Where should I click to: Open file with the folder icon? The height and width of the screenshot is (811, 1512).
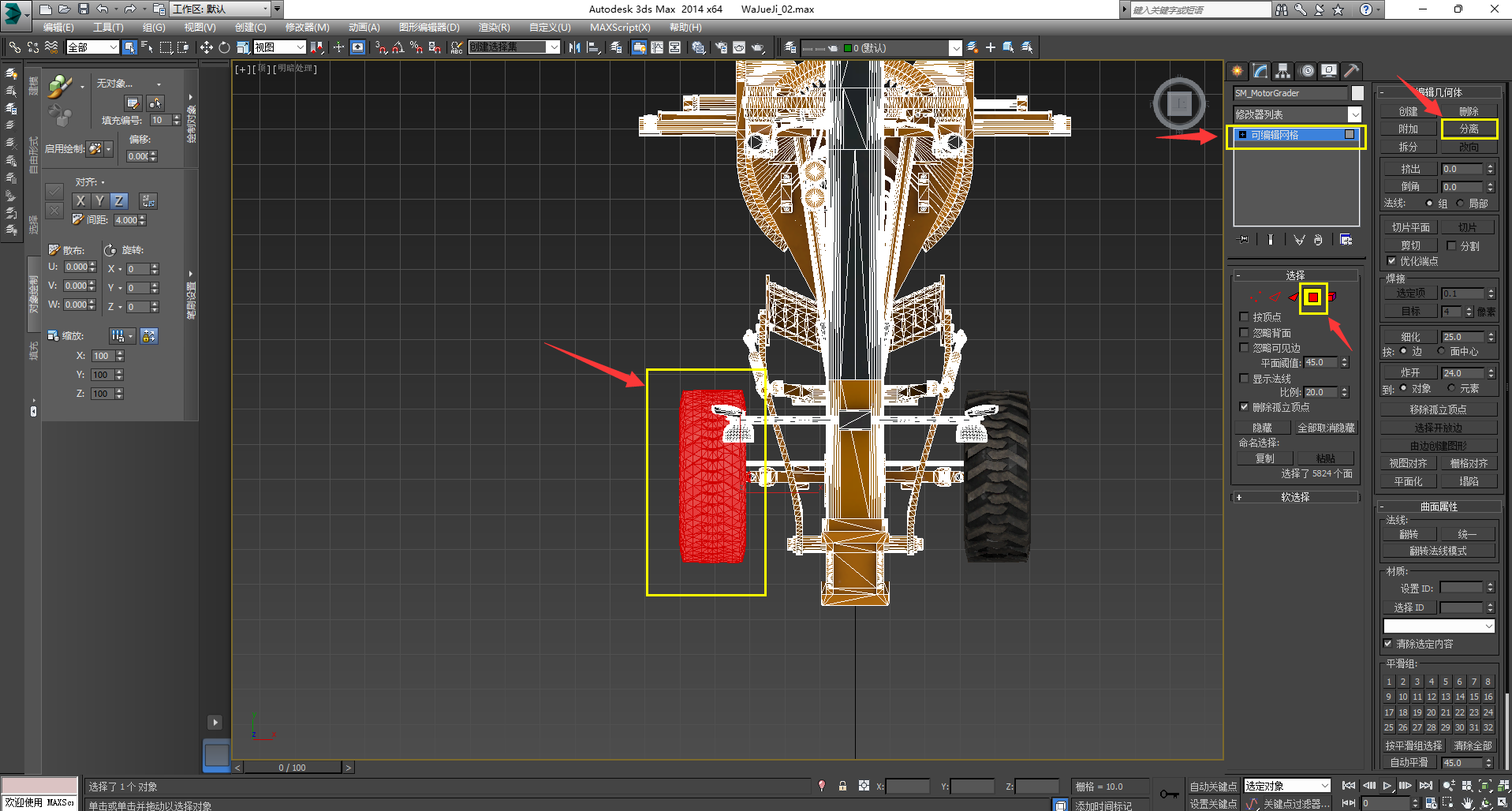pos(64,9)
